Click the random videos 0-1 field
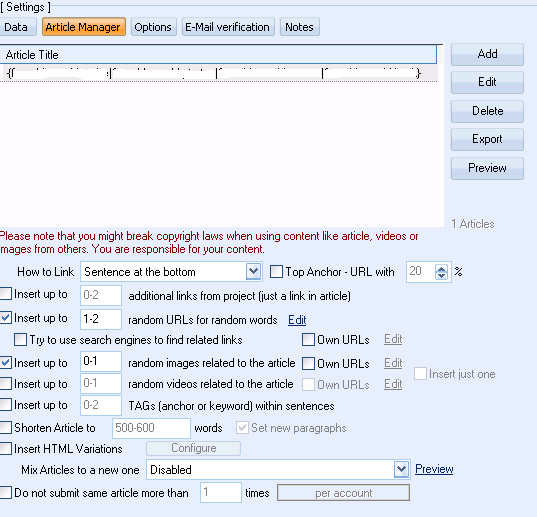 pos(101,383)
